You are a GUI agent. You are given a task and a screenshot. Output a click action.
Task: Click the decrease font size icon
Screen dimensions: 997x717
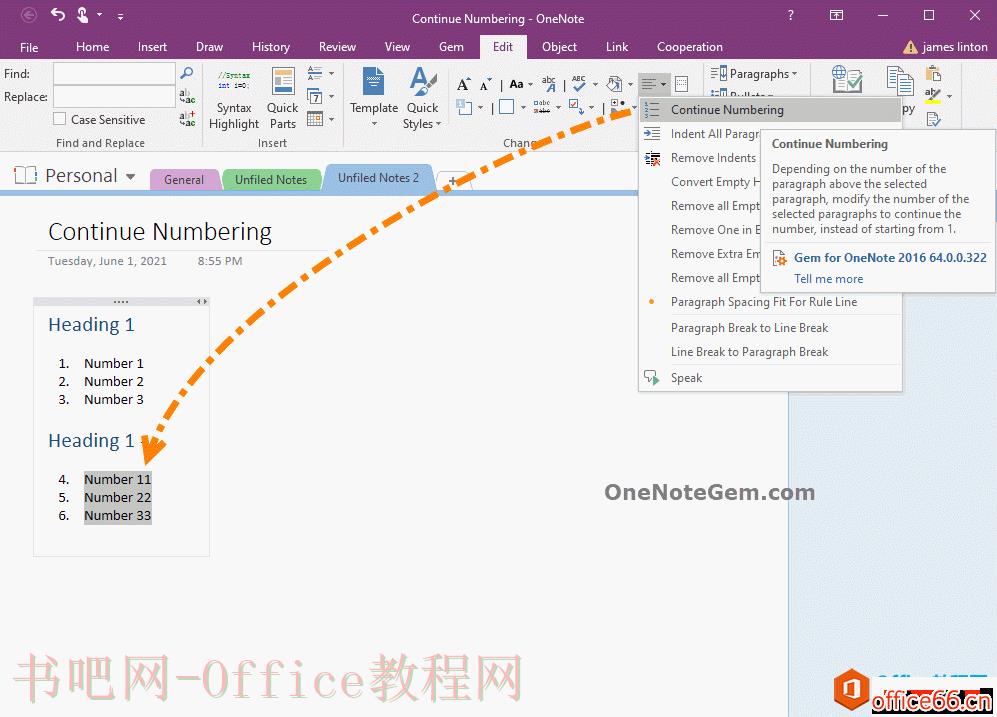click(x=485, y=84)
